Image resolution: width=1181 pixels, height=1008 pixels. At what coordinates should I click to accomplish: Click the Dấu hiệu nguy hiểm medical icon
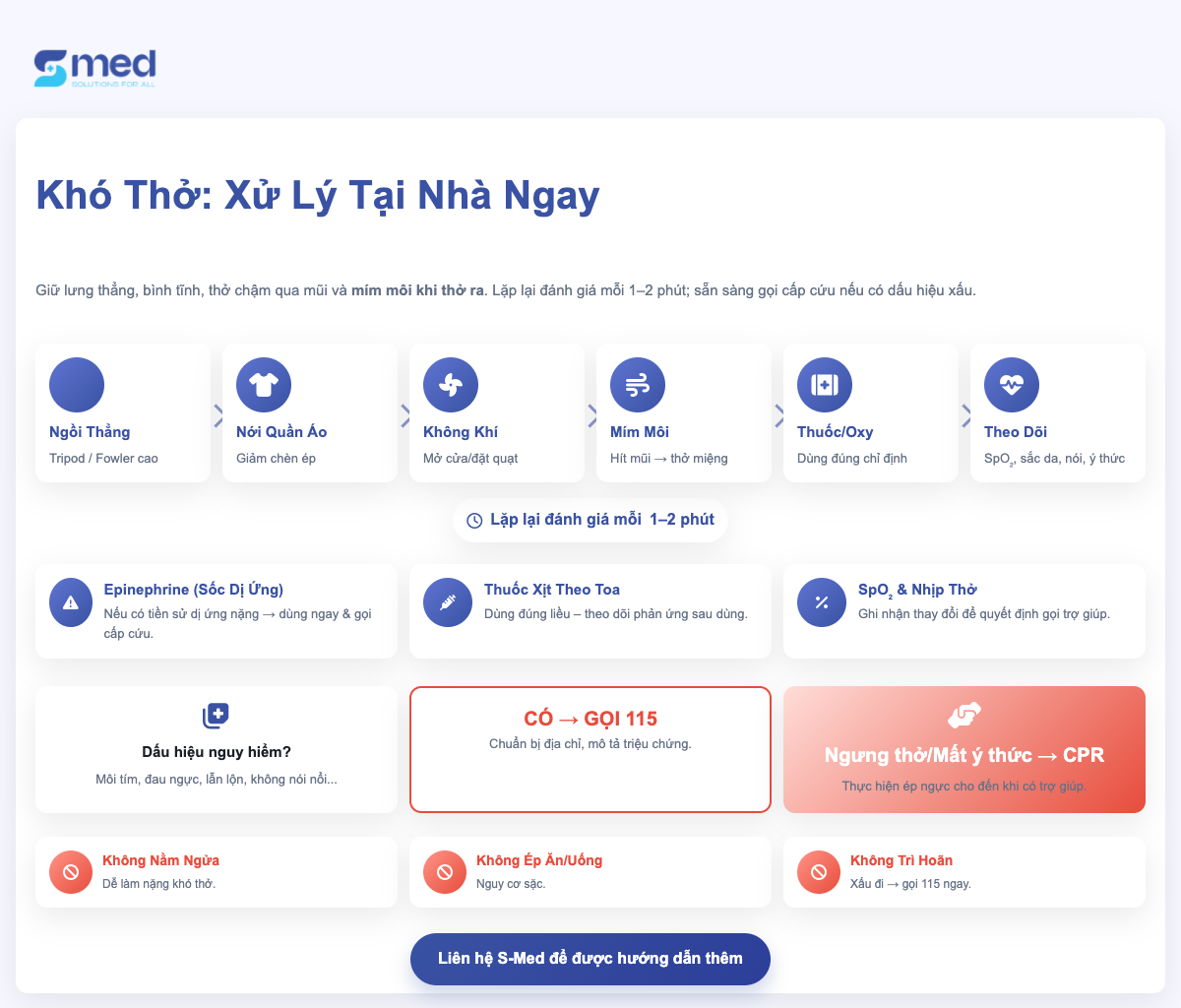(216, 716)
